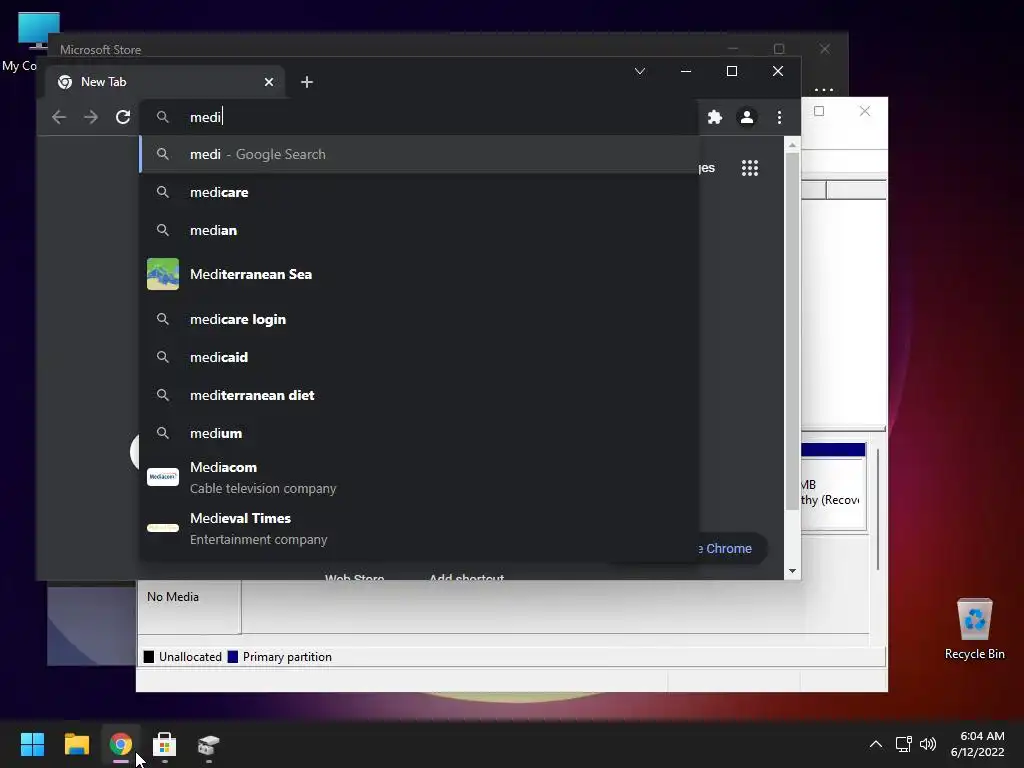The width and height of the screenshot is (1024, 768).
Task: Open a new Chrome tab
Action: (307, 82)
